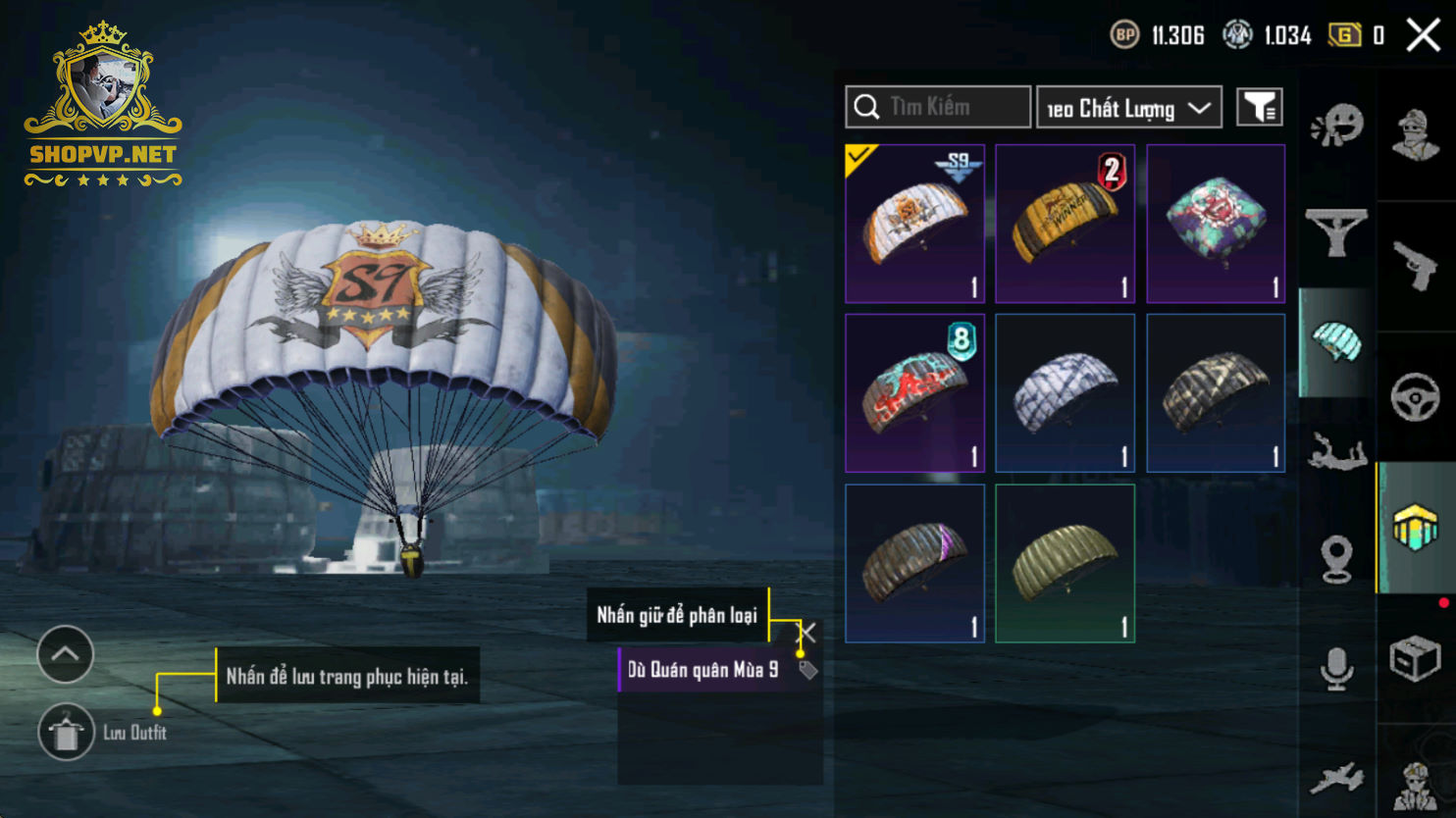Open the supply crate box icon
The width and height of the screenshot is (1456, 818).
coord(1415,658)
